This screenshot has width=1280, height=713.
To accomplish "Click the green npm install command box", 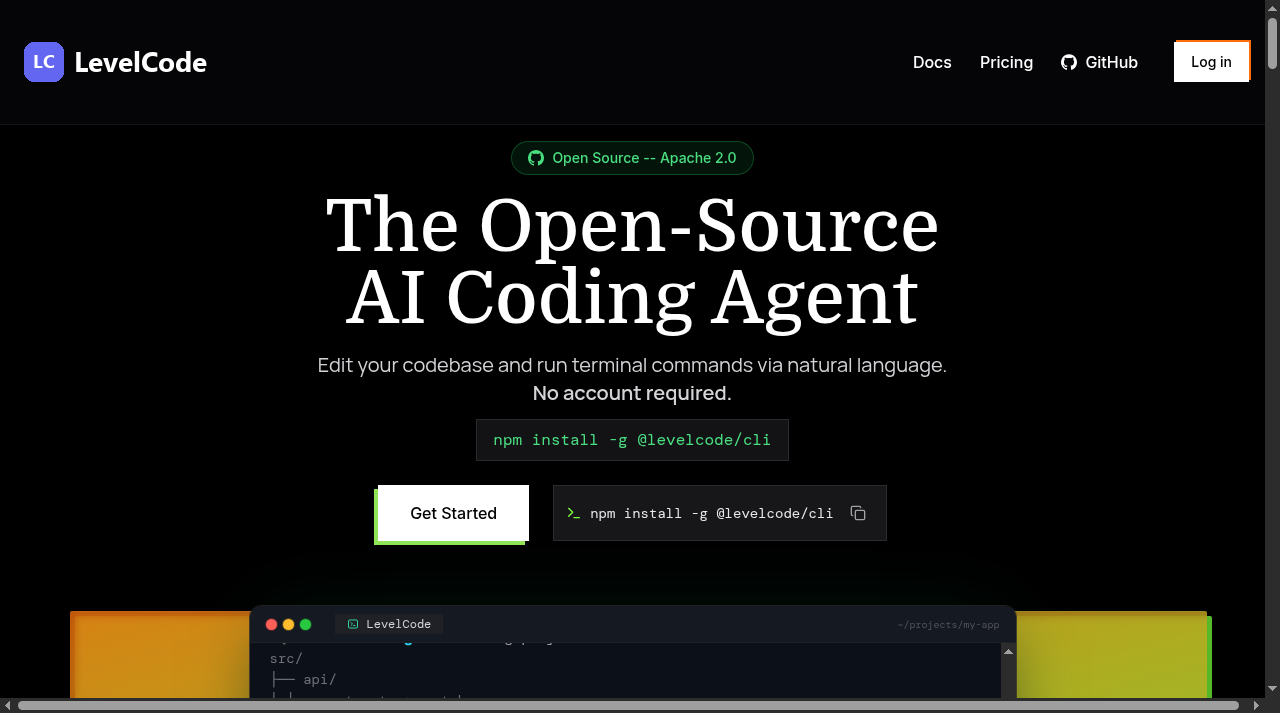I will pyautogui.click(x=632, y=440).
